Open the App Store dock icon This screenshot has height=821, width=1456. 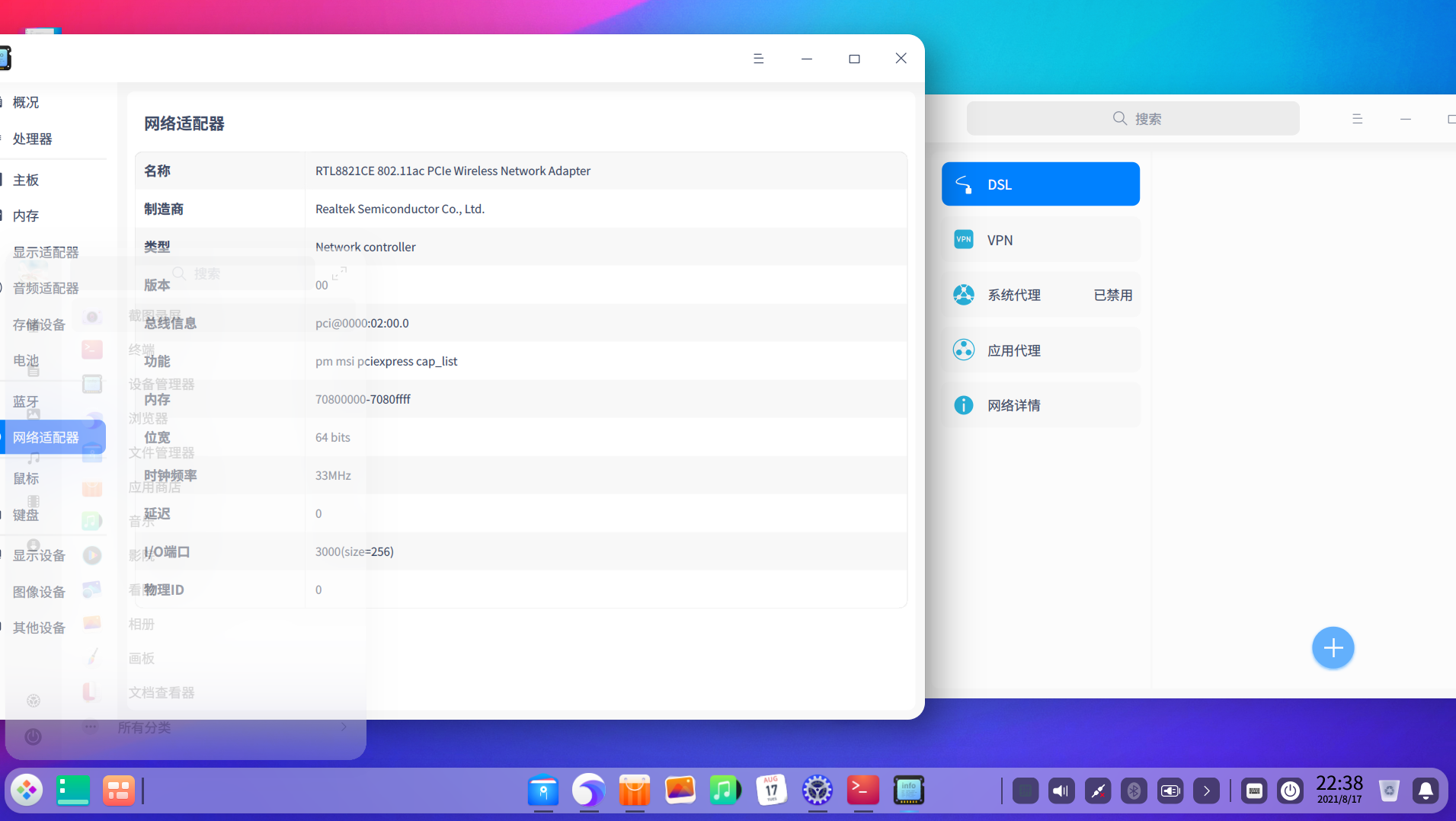coord(635,791)
